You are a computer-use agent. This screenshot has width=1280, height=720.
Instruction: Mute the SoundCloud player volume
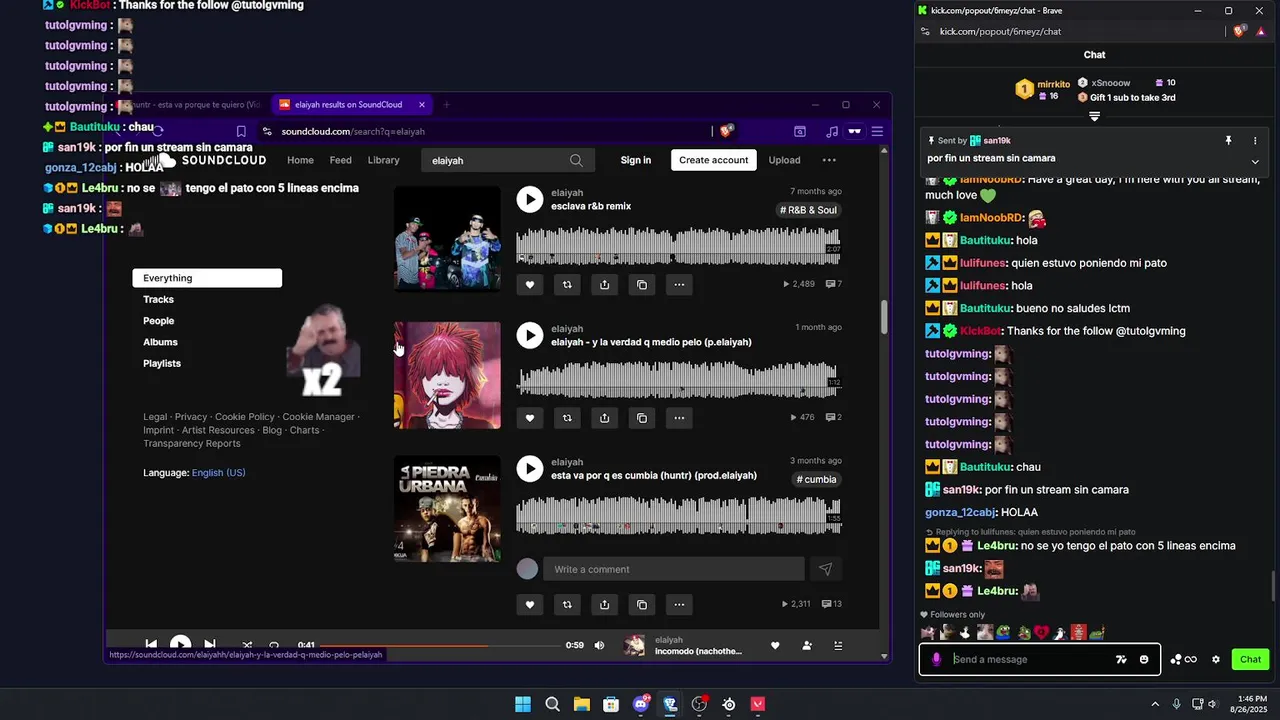[x=599, y=645]
